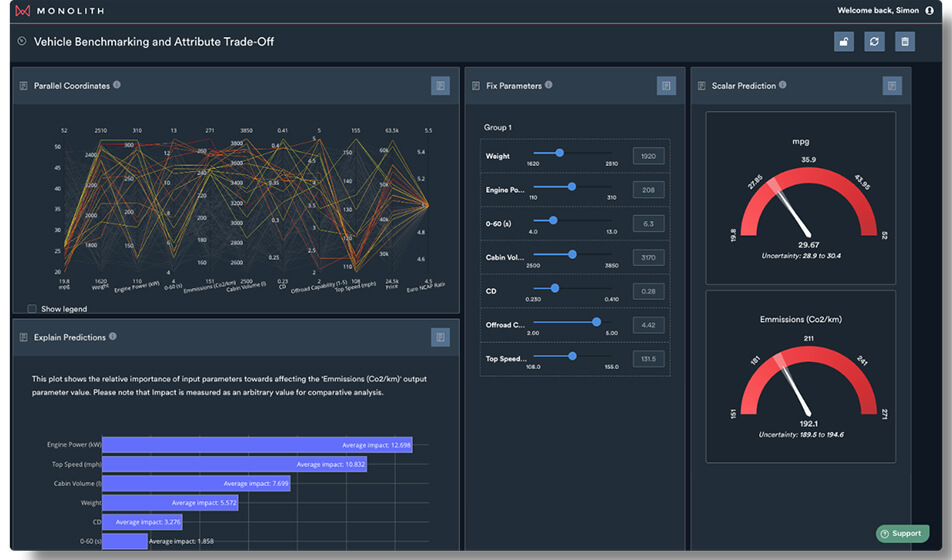
Task: Click the Cabin Volume value field 3170
Action: pyautogui.click(x=648, y=258)
